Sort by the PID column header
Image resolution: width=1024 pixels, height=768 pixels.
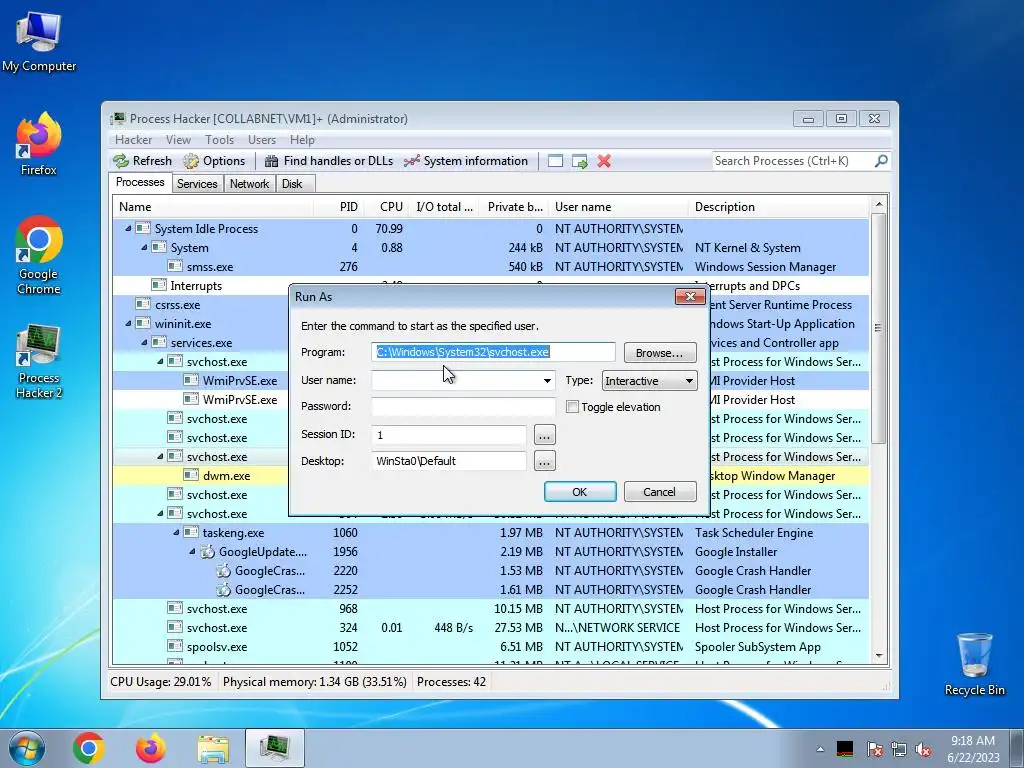(x=338, y=206)
